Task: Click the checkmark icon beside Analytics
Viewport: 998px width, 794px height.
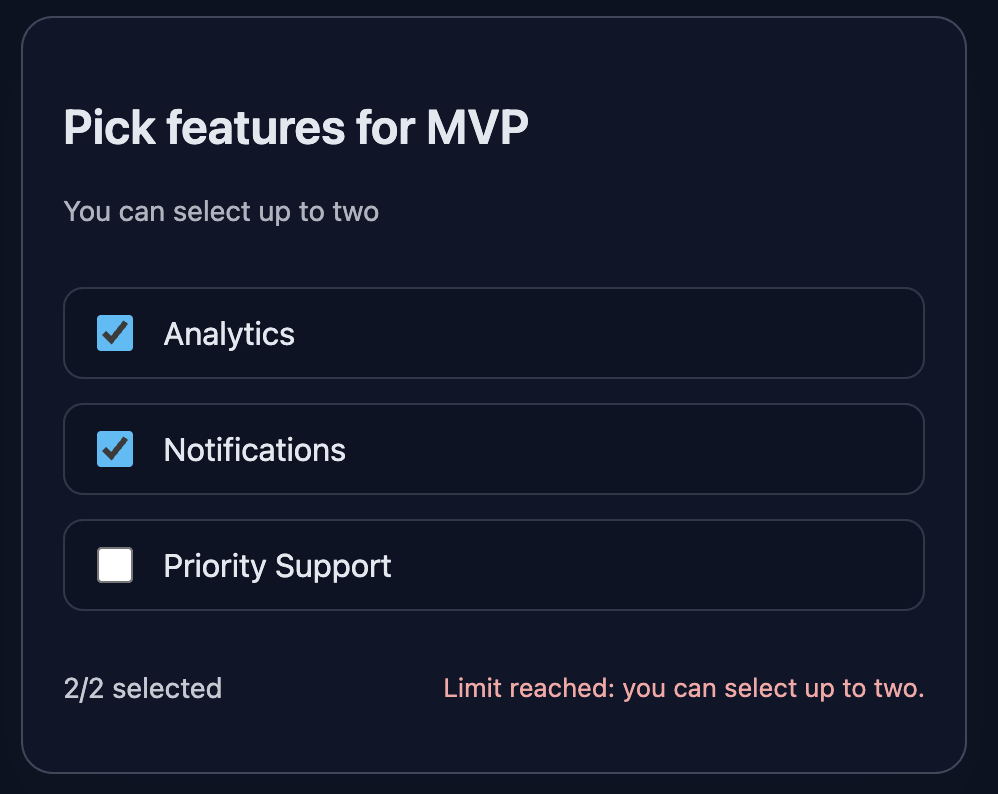Action: coord(115,333)
